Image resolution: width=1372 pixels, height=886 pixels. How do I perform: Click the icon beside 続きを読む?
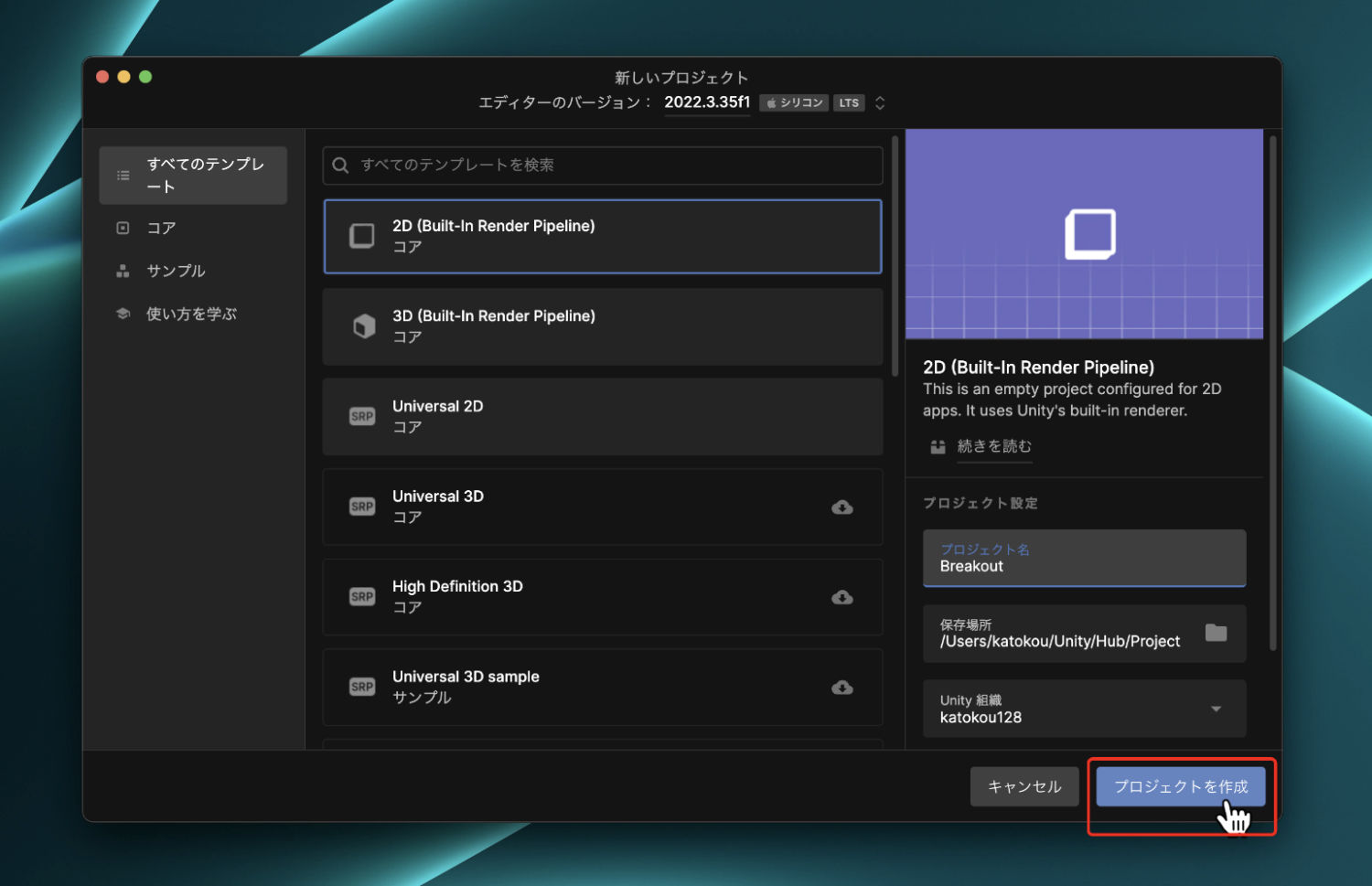point(938,446)
